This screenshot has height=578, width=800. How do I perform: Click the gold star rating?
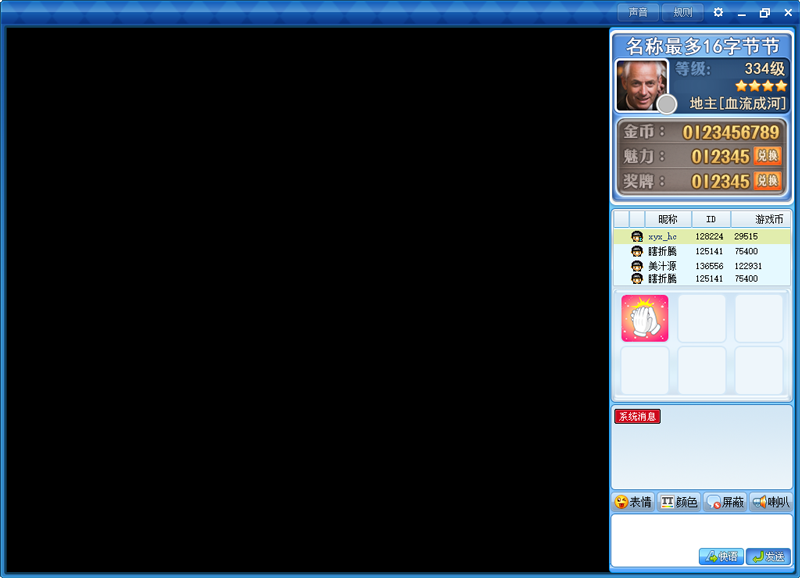point(761,86)
